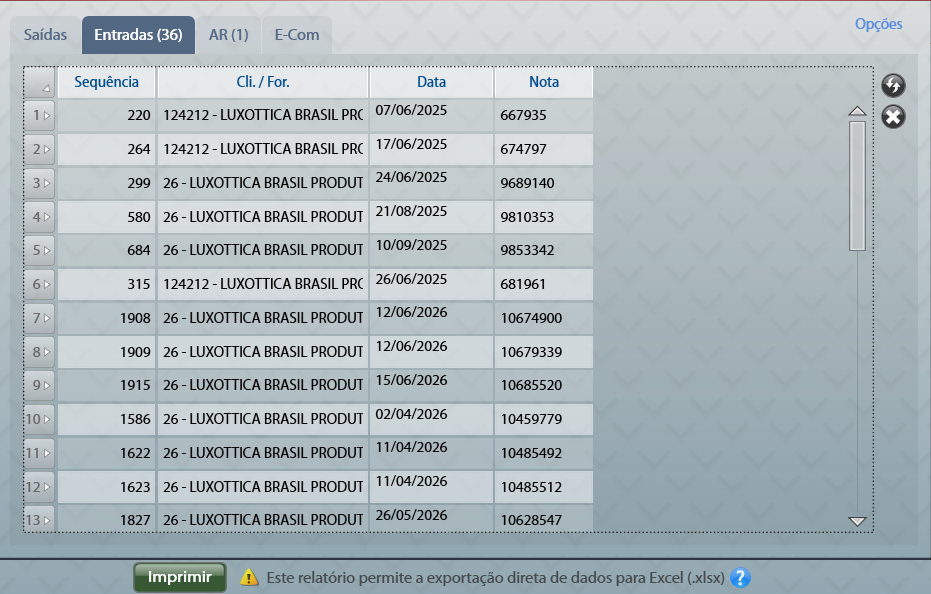Select the nota cell 681961
Viewport: 931px width, 594px height.
pos(544,284)
